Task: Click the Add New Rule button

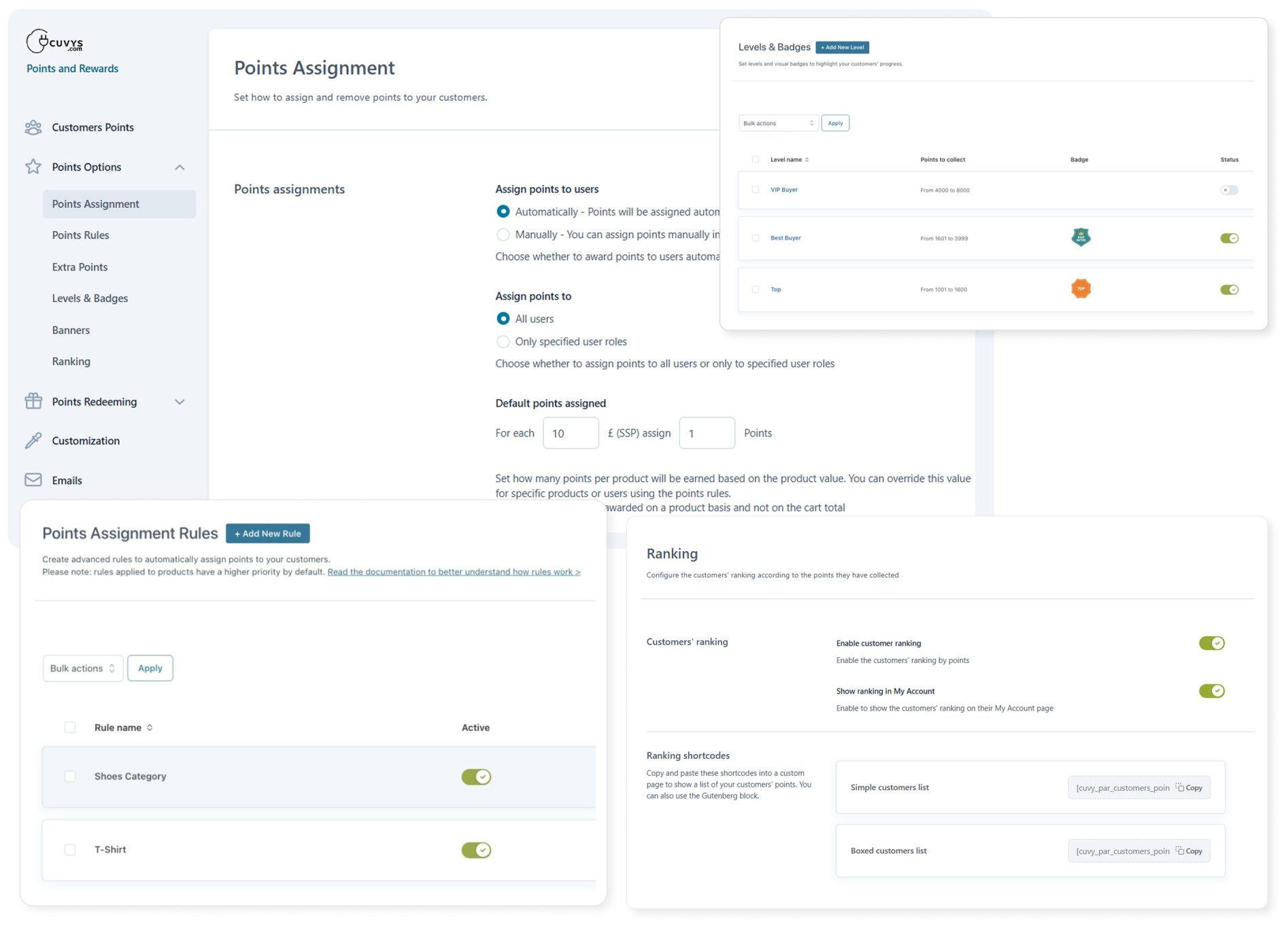Action: click(267, 534)
